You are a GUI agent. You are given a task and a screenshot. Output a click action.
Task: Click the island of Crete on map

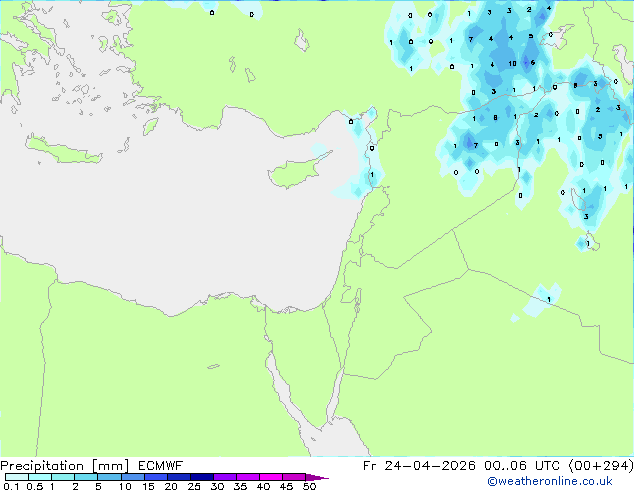tap(63, 150)
